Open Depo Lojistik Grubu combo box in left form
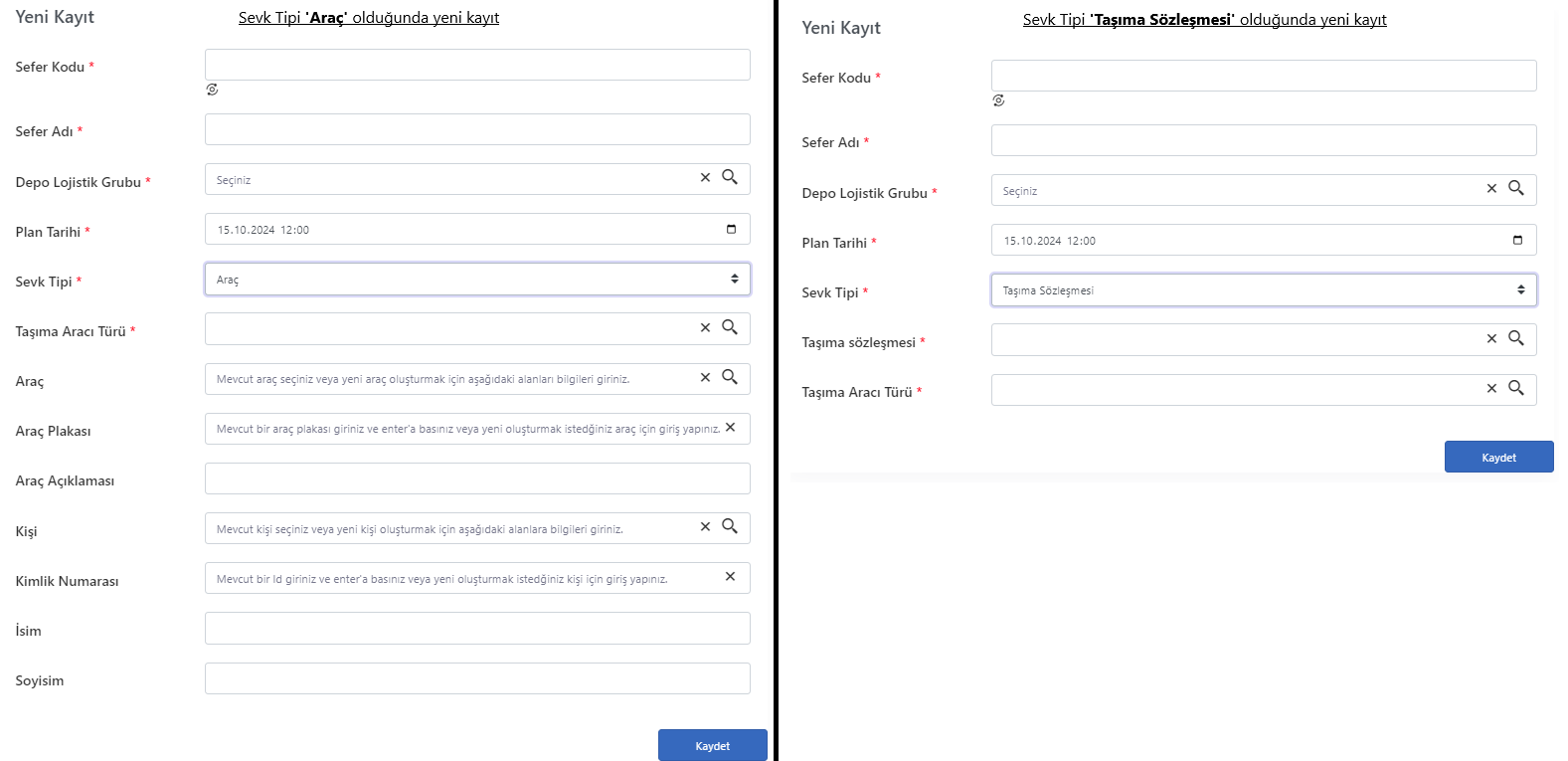 pyautogui.click(x=477, y=179)
